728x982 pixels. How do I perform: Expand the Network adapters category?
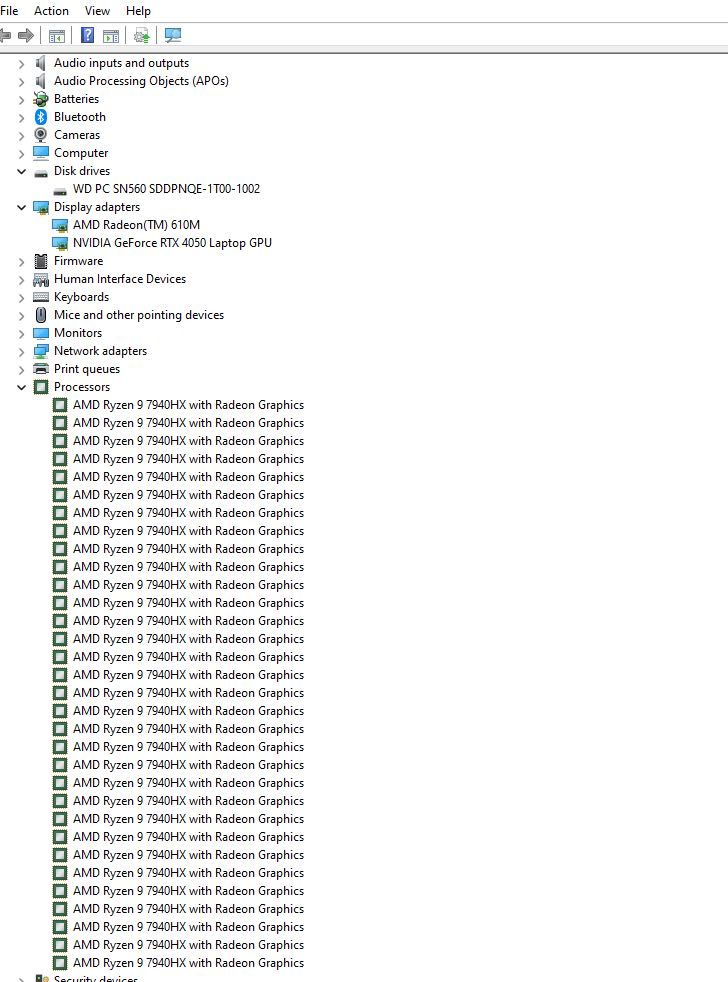pos(21,352)
